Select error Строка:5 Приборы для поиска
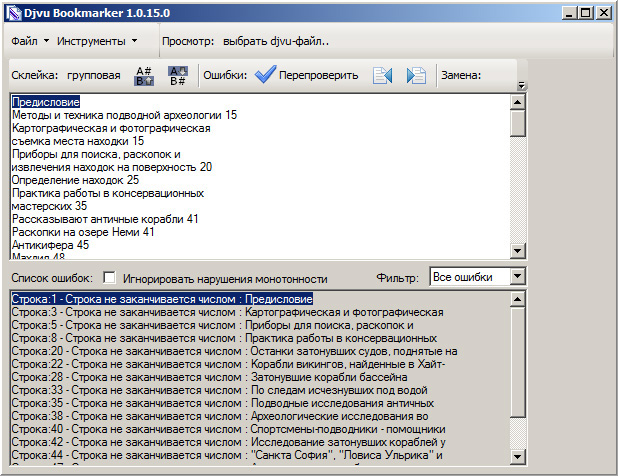 212,325
